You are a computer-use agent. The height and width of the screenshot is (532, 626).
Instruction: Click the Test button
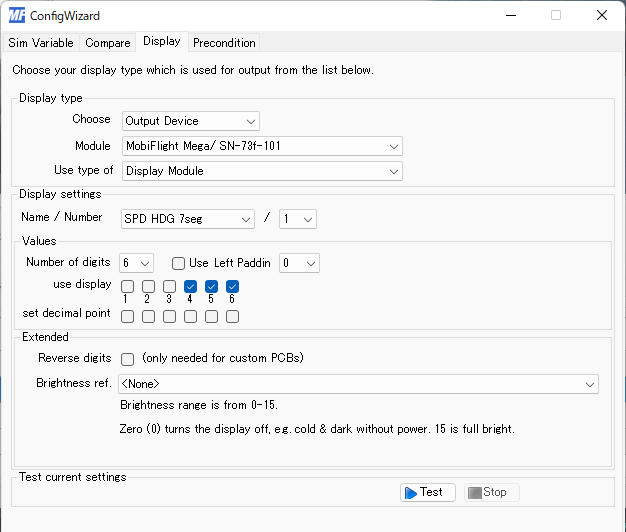(428, 492)
